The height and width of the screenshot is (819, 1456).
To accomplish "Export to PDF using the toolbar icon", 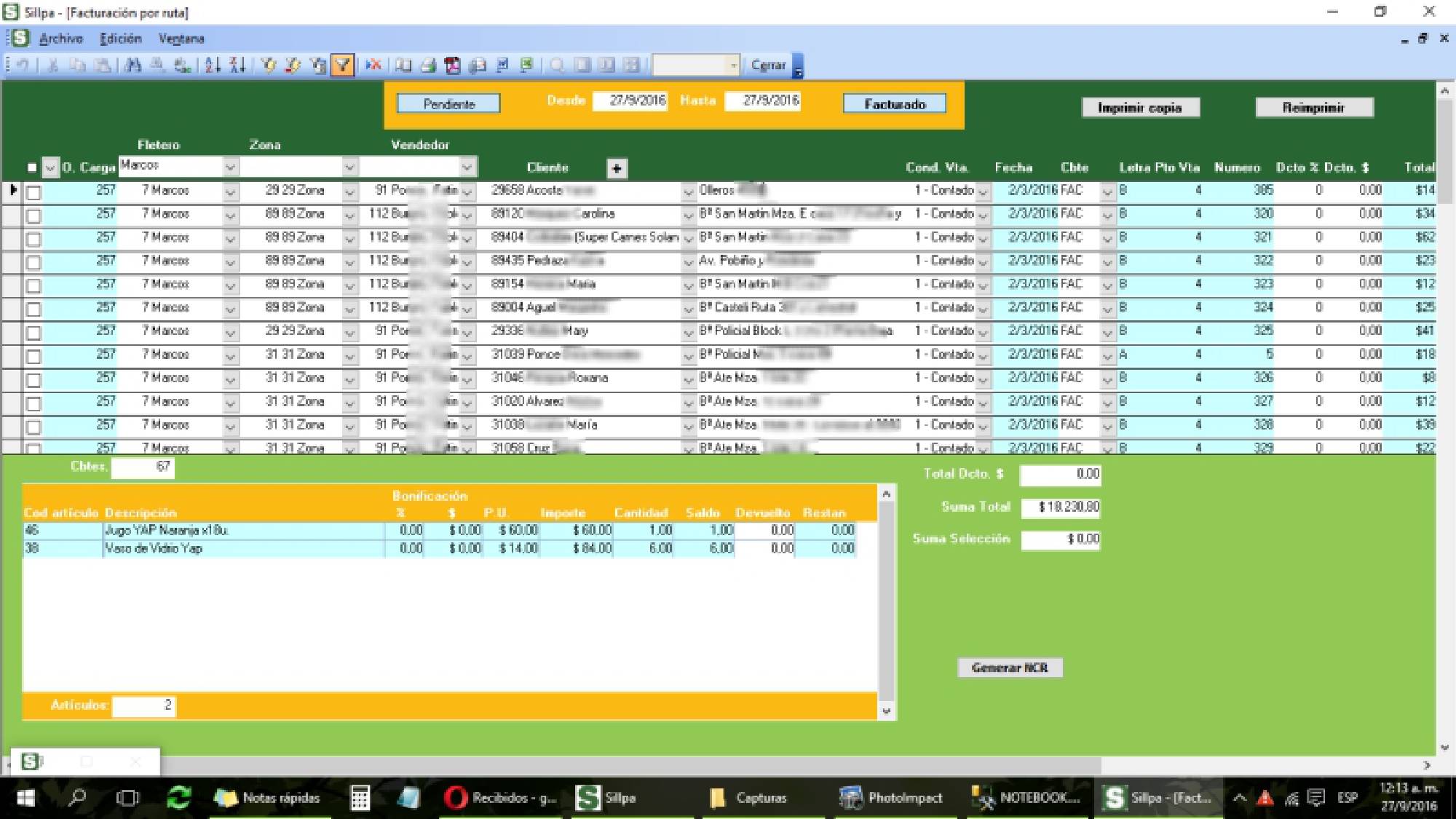I will (452, 66).
